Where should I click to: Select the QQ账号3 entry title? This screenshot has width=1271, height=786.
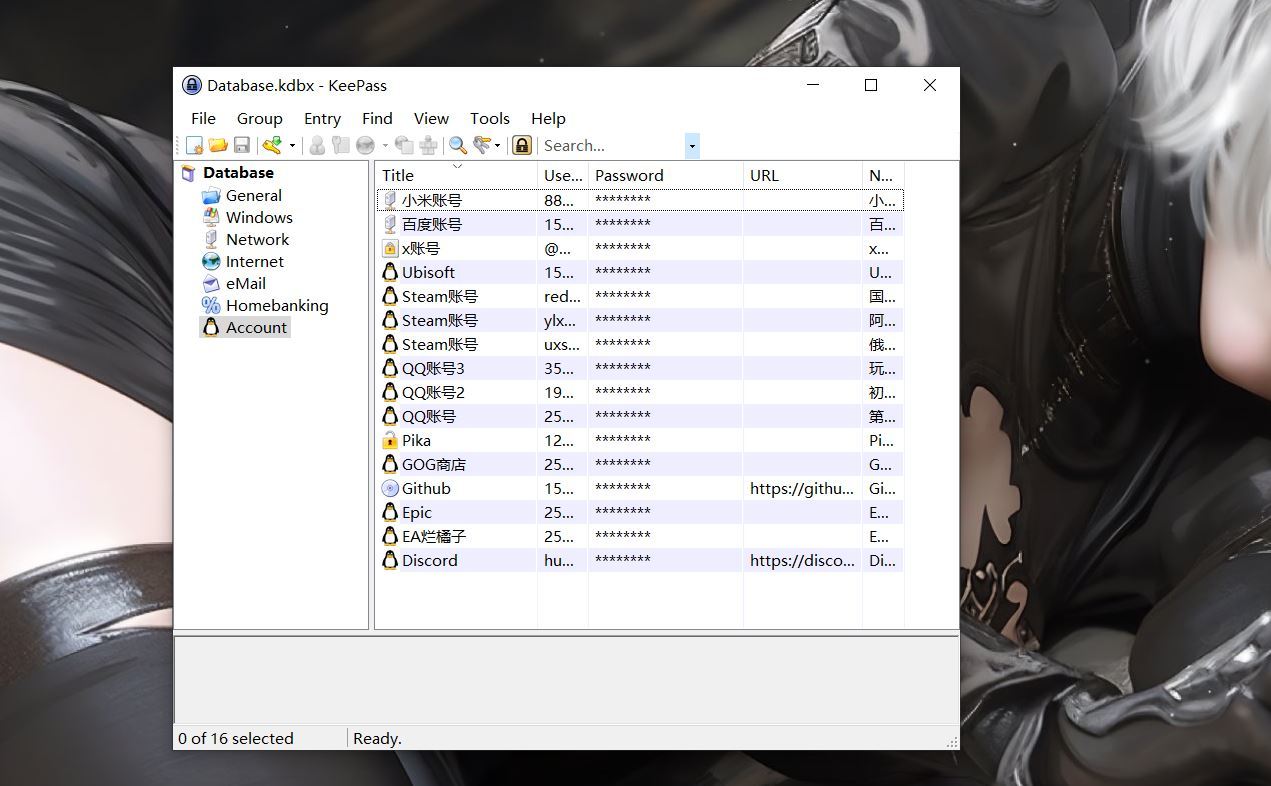click(x=433, y=369)
